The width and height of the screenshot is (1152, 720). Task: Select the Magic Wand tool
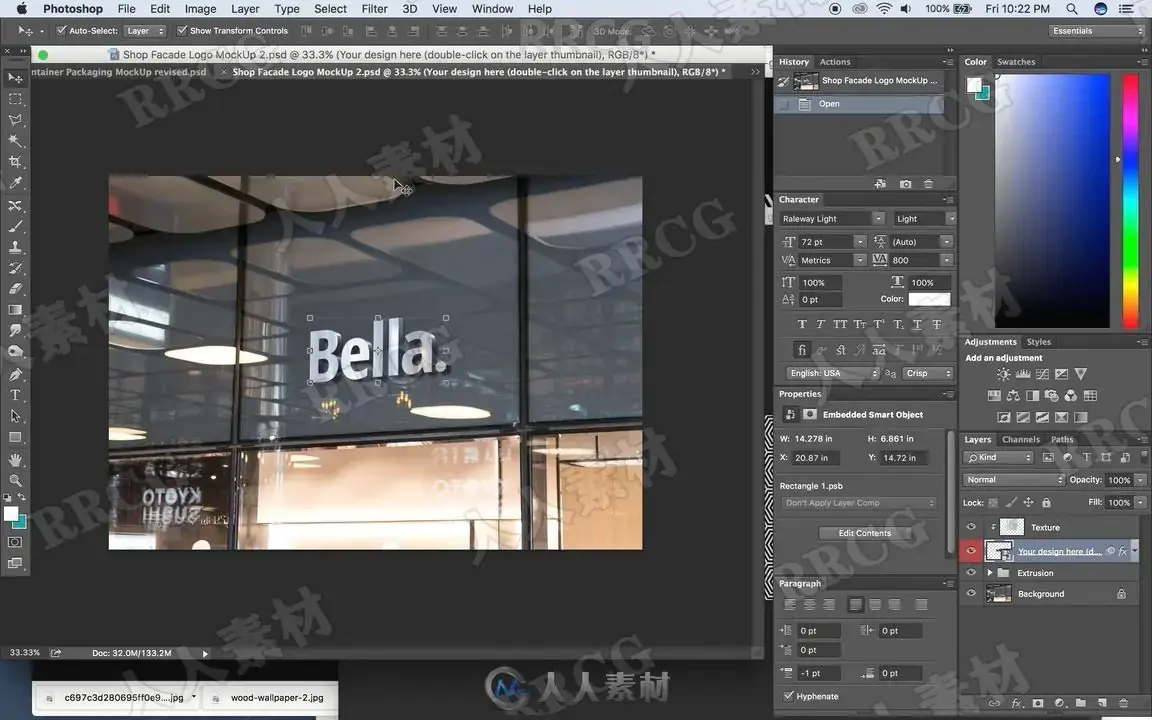[x=15, y=140]
